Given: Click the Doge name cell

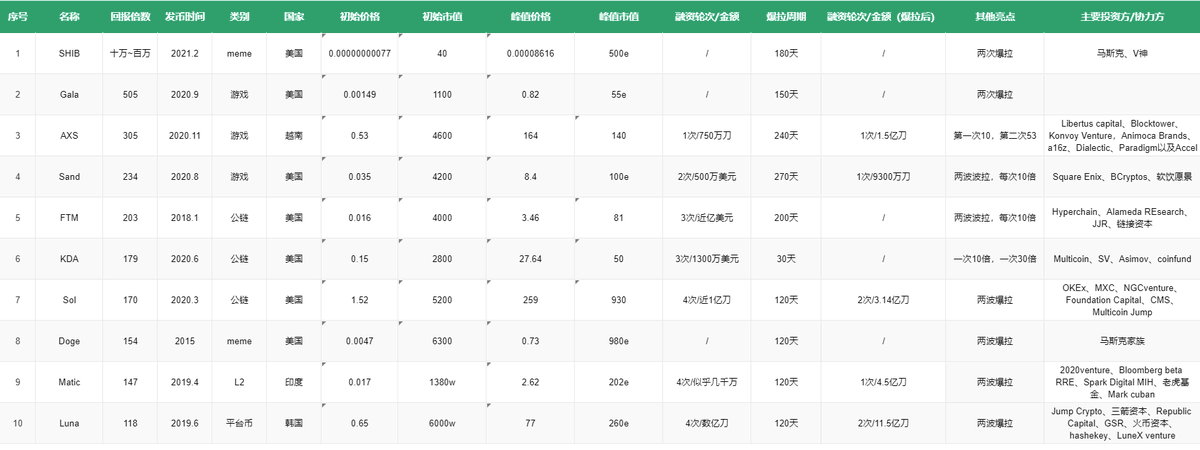Looking at the screenshot, I should [68, 340].
